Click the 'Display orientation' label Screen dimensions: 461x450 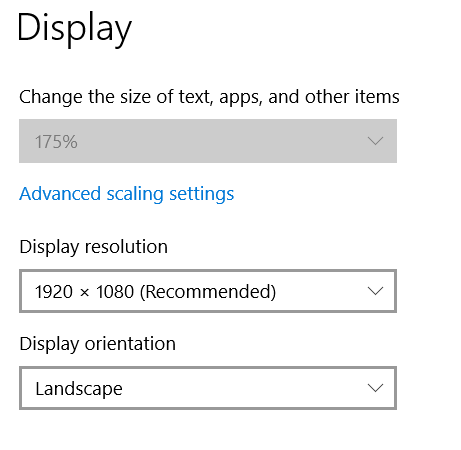(98, 344)
